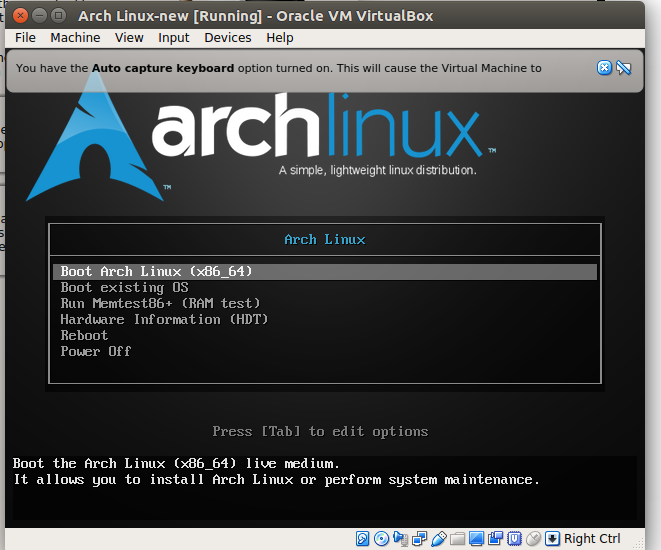Close the VirtualBox VM window
This screenshot has width=661, height=550.
[20, 16]
